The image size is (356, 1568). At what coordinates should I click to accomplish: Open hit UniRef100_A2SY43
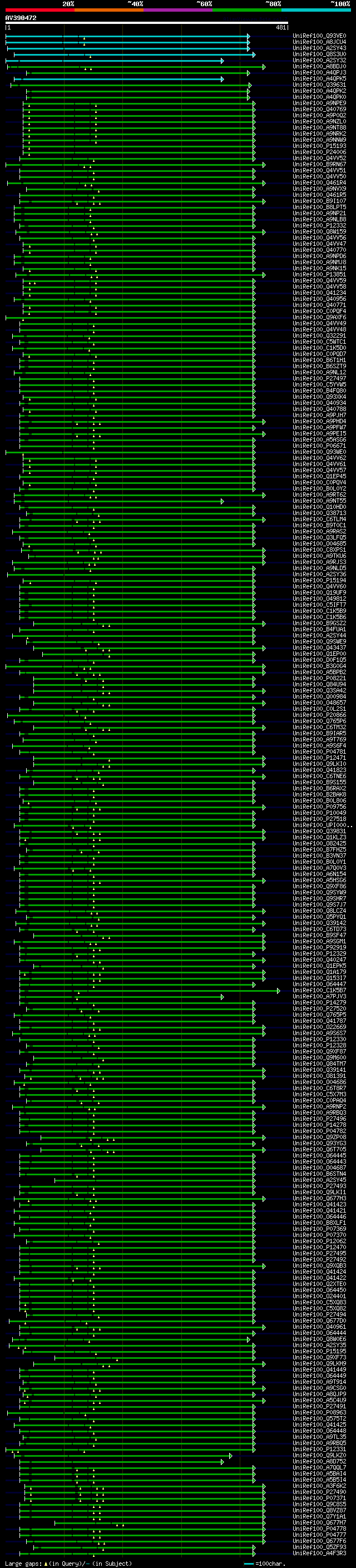(x=319, y=48)
